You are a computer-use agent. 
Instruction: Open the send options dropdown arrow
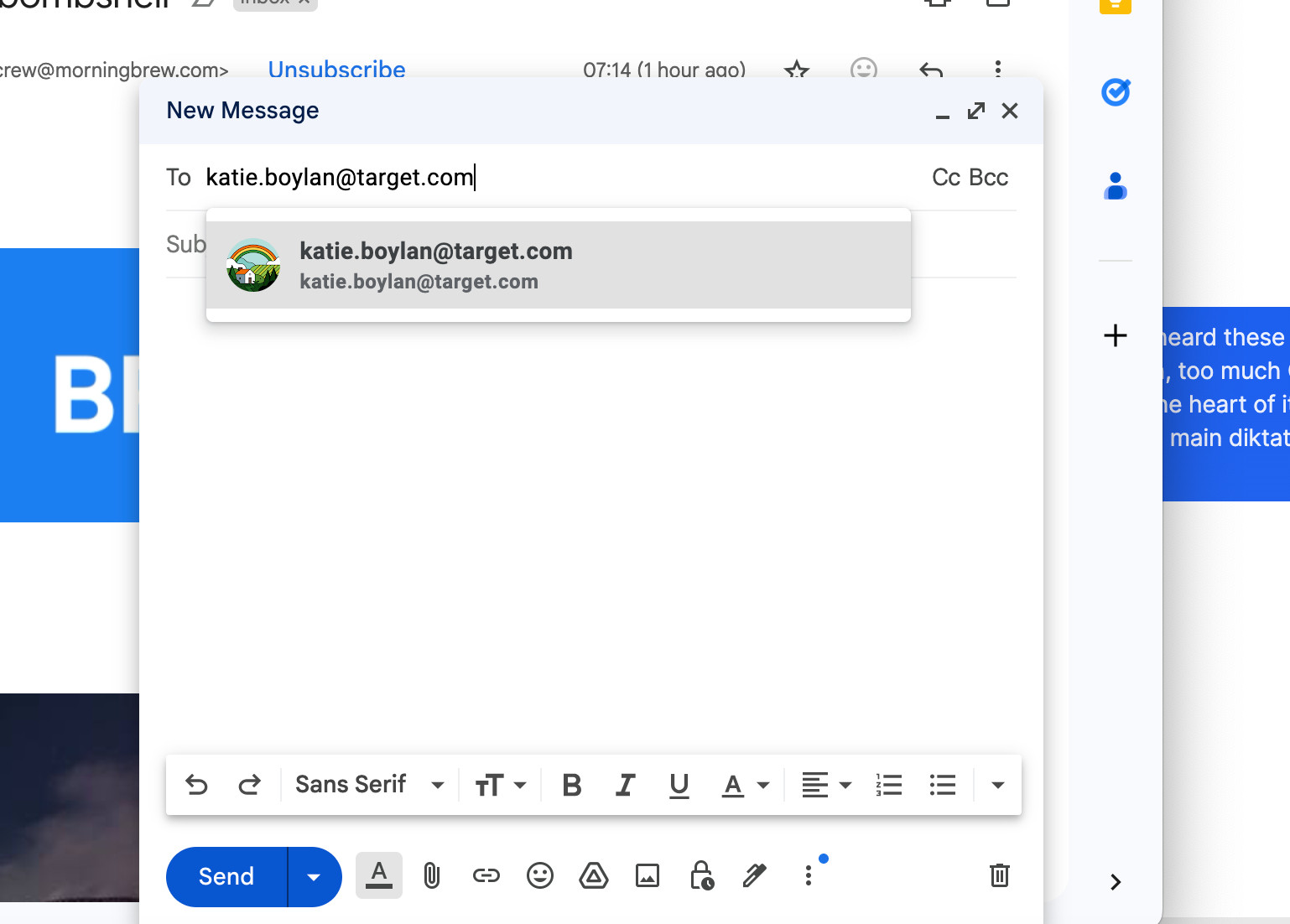pos(315,877)
